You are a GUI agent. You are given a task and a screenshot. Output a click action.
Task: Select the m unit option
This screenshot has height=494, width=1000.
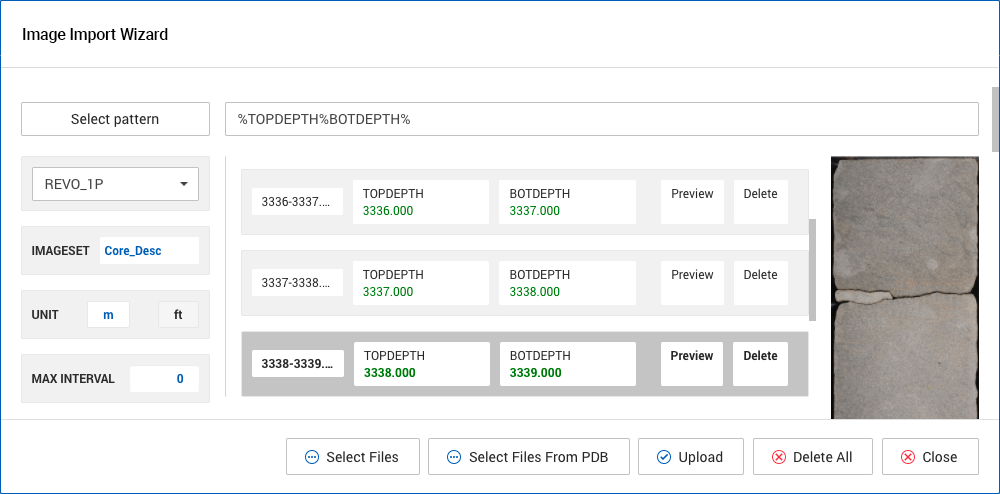click(x=108, y=315)
